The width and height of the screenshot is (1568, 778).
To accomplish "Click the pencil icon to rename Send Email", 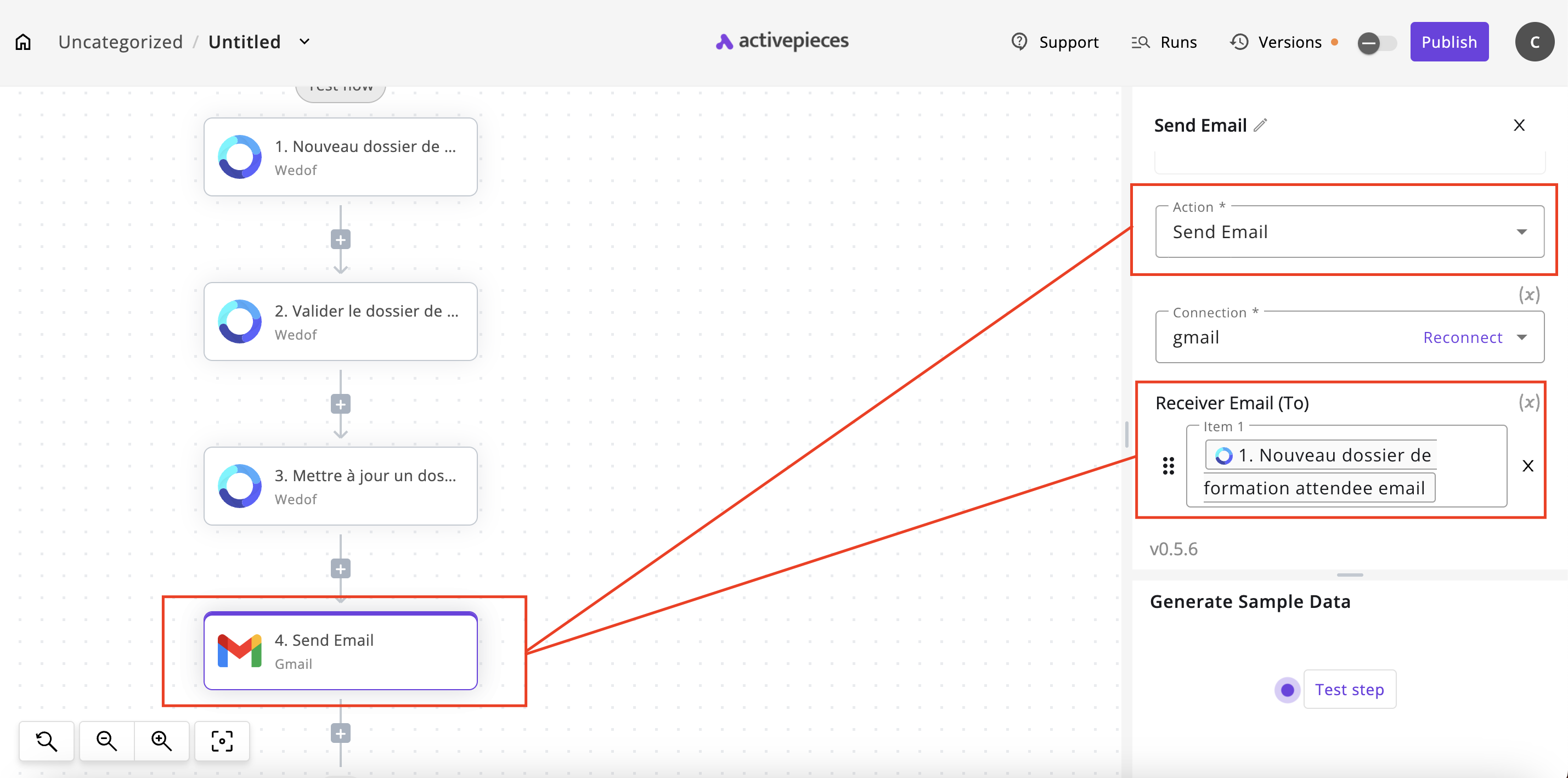I will [1260, 125].
